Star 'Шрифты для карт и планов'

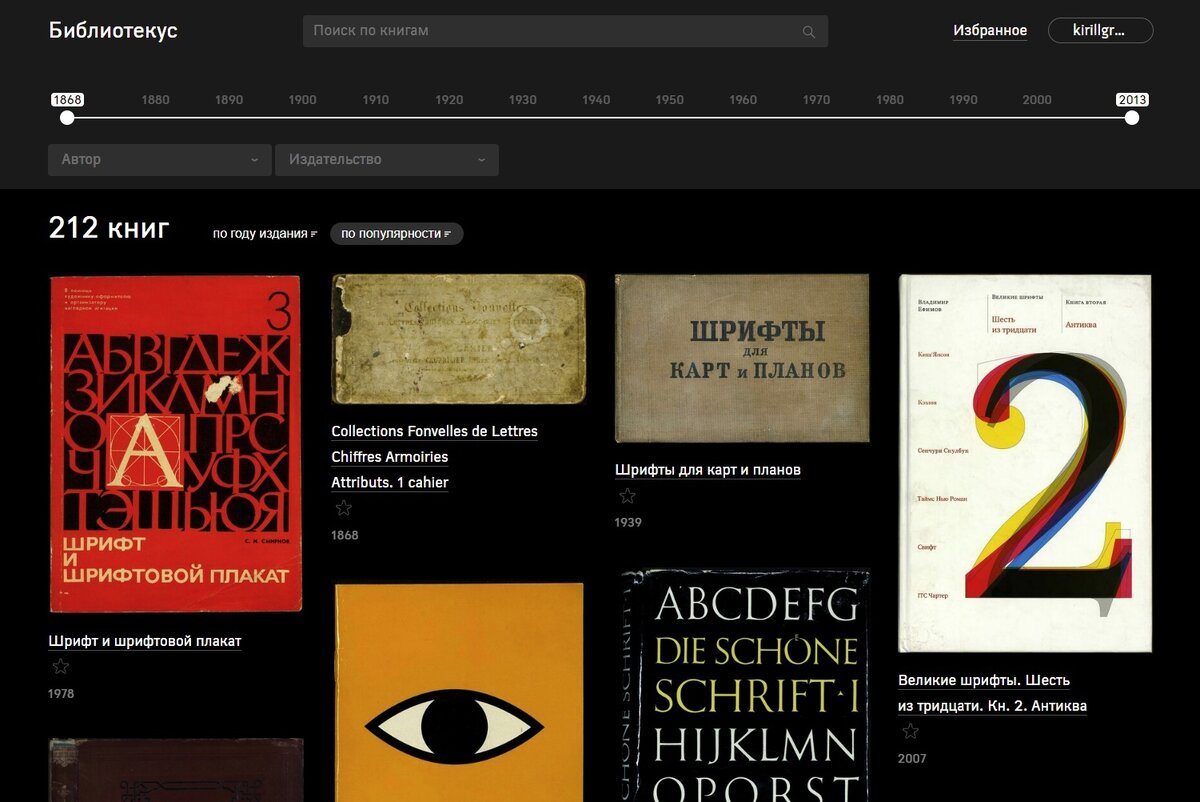tap(627, 495)
